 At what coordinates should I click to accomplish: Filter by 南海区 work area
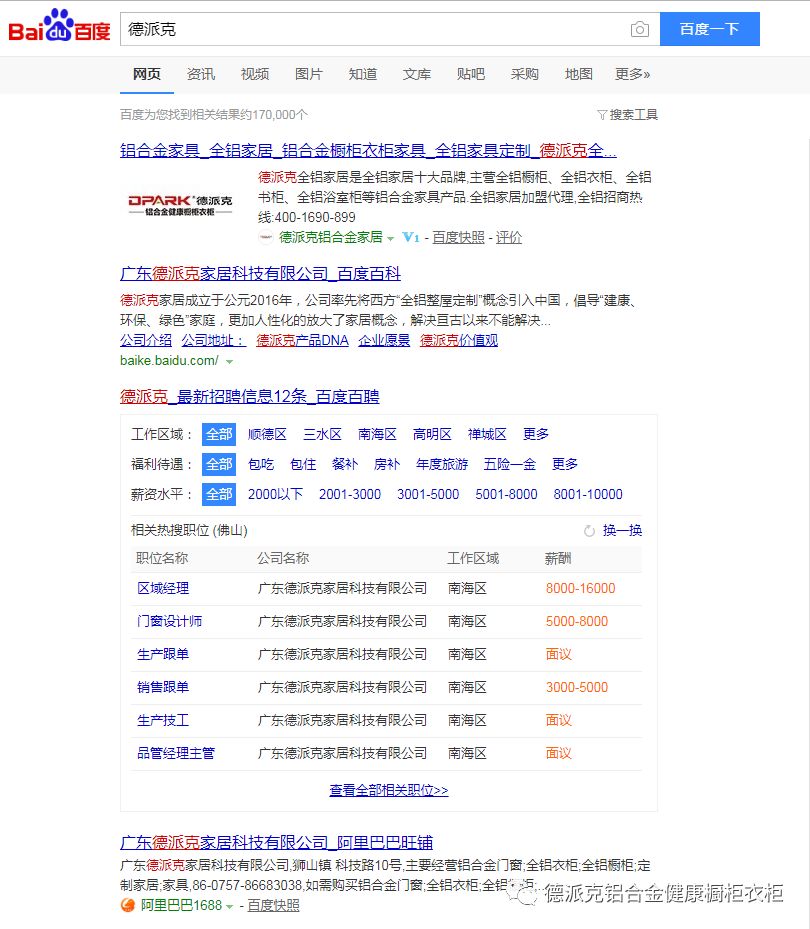[377, 434]
